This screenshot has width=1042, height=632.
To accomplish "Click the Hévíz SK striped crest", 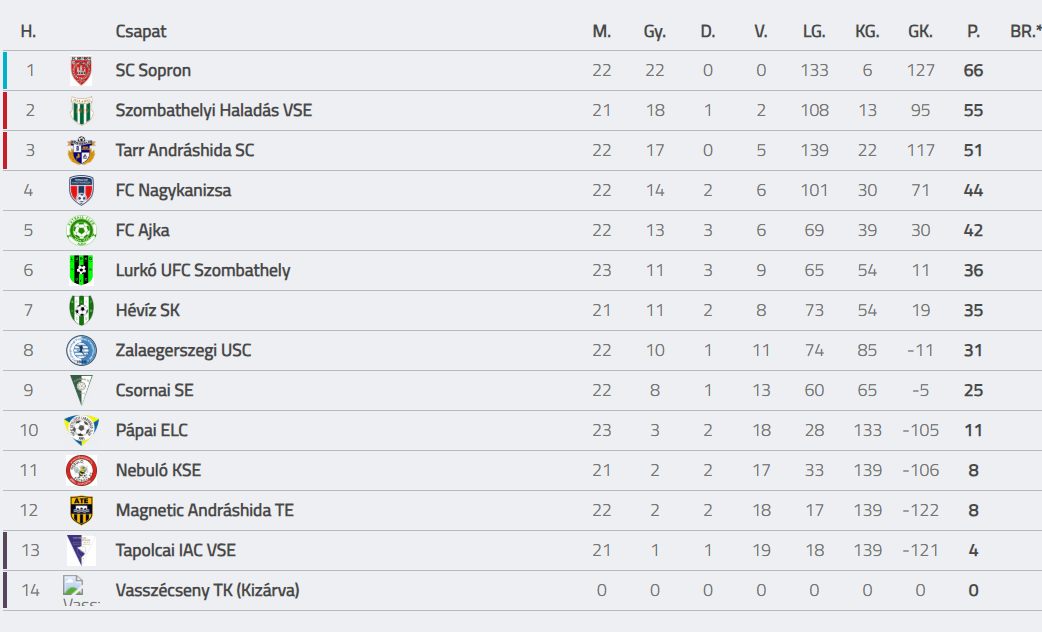I will coord(81,310).
